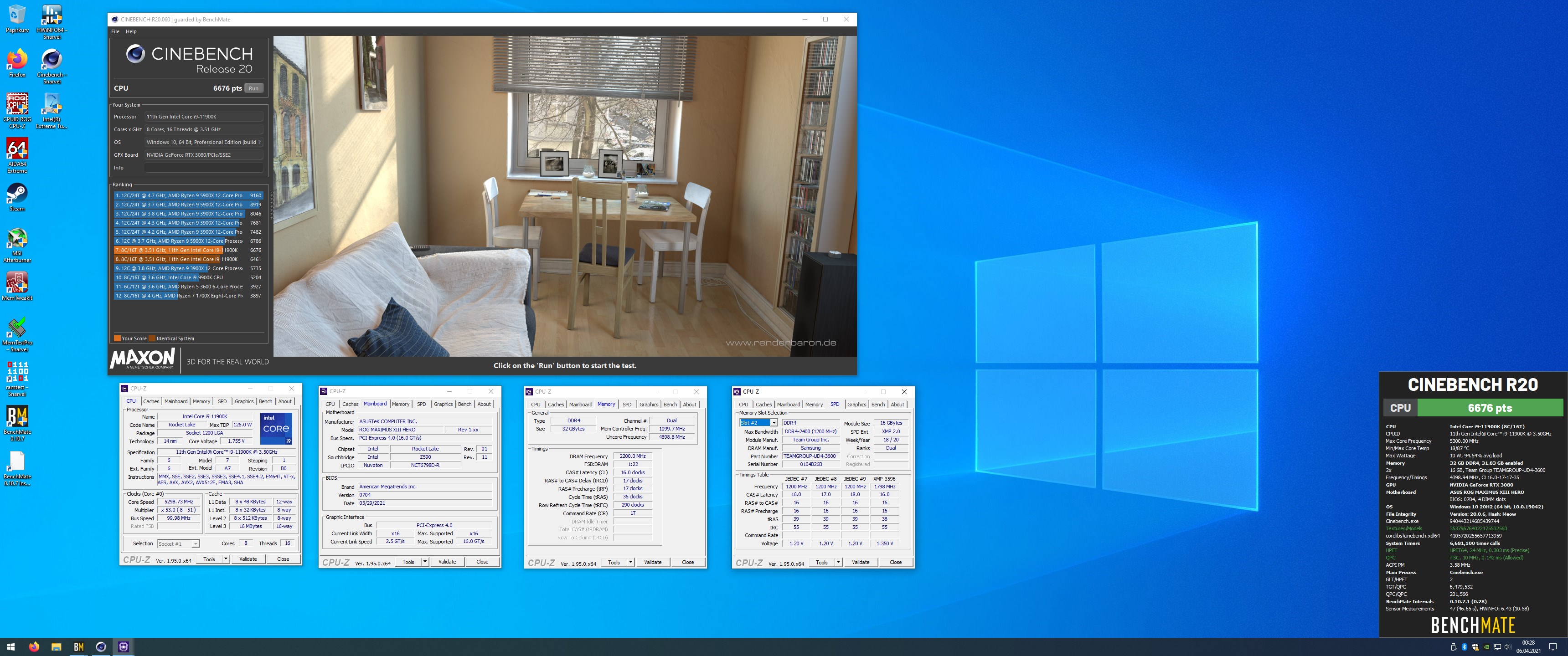Image resolution: width=1568 pixels, height=656 pixels.
Task: Expand Tools arrow in CPU-Z Mainboard window
Action: (425, 562)
